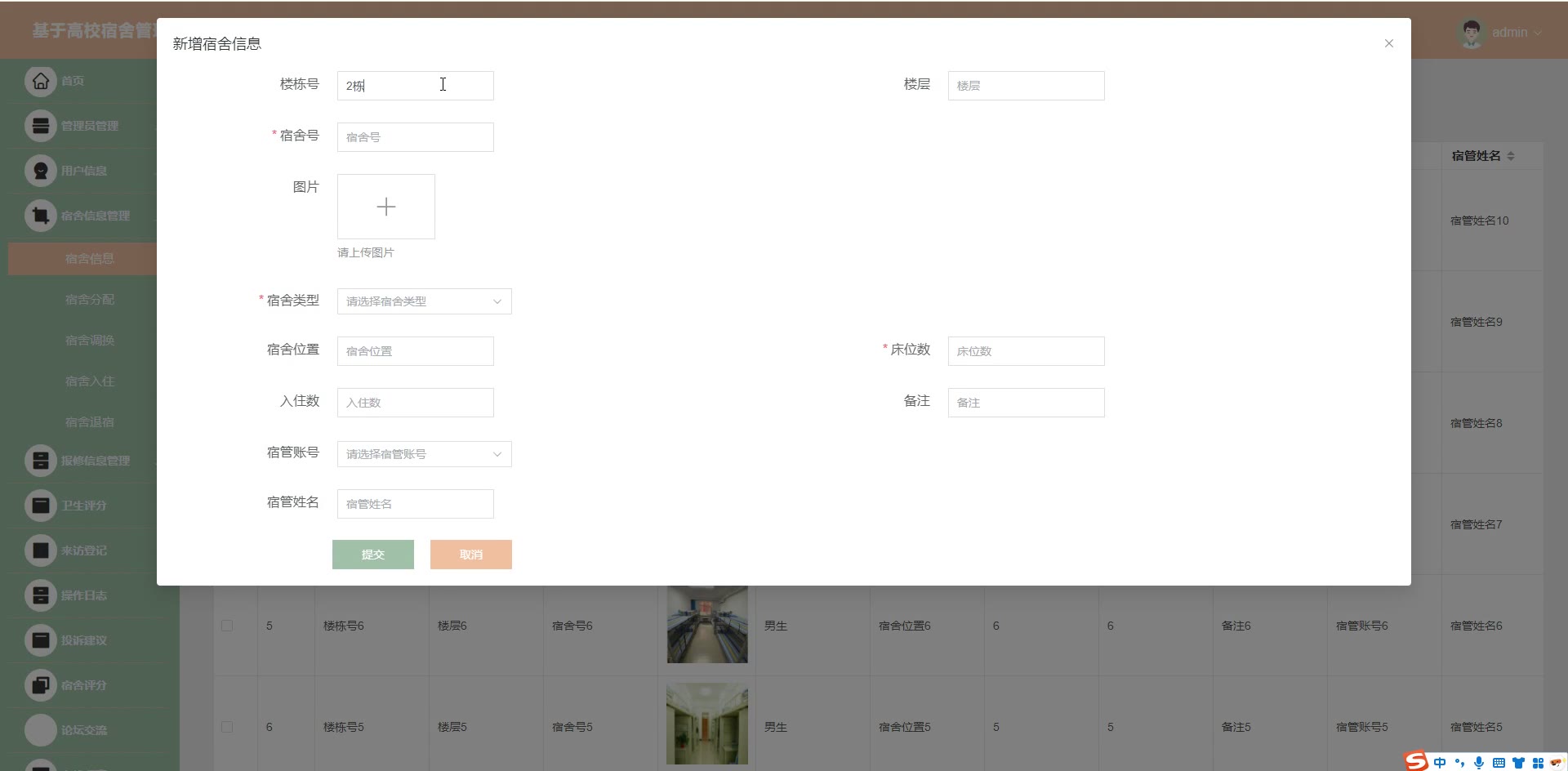This screenshot has width=1568, height=771.
Task: Click the 楼栋号 input field
Action: 416,86
